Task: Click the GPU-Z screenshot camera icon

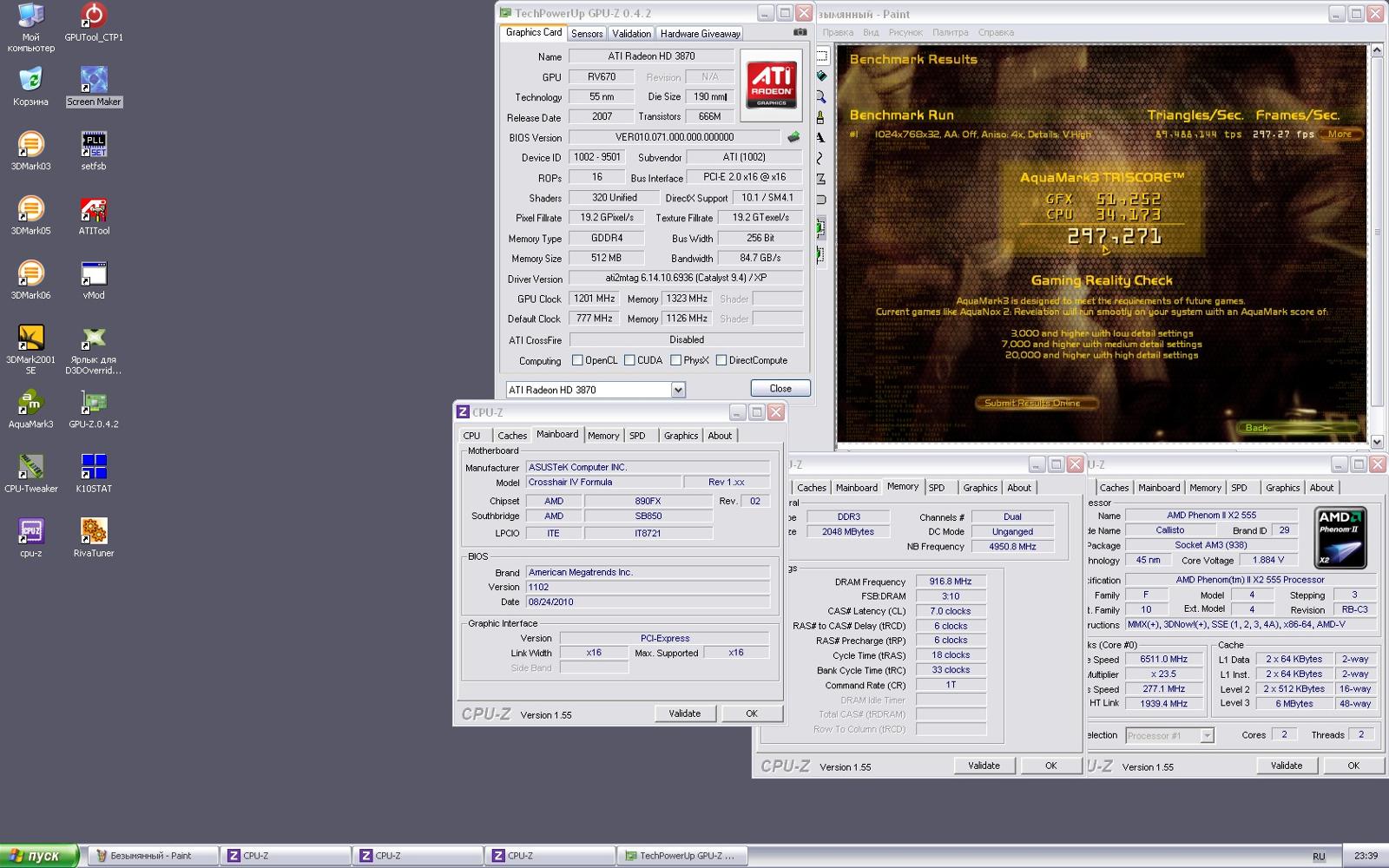Action: 800,32
